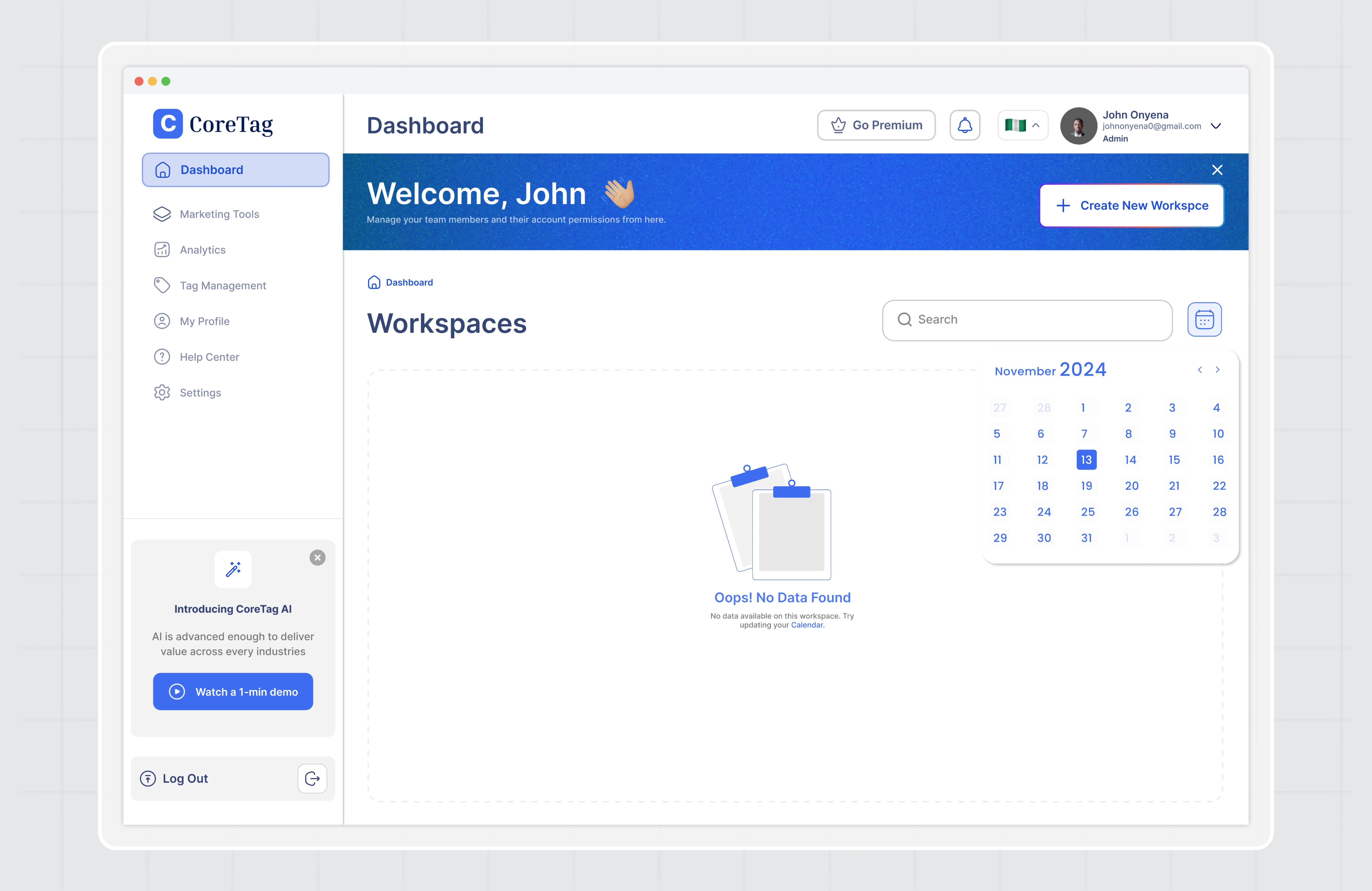Click the log out arrow icon
The image size is (1372, 891).
pos(312,779)
